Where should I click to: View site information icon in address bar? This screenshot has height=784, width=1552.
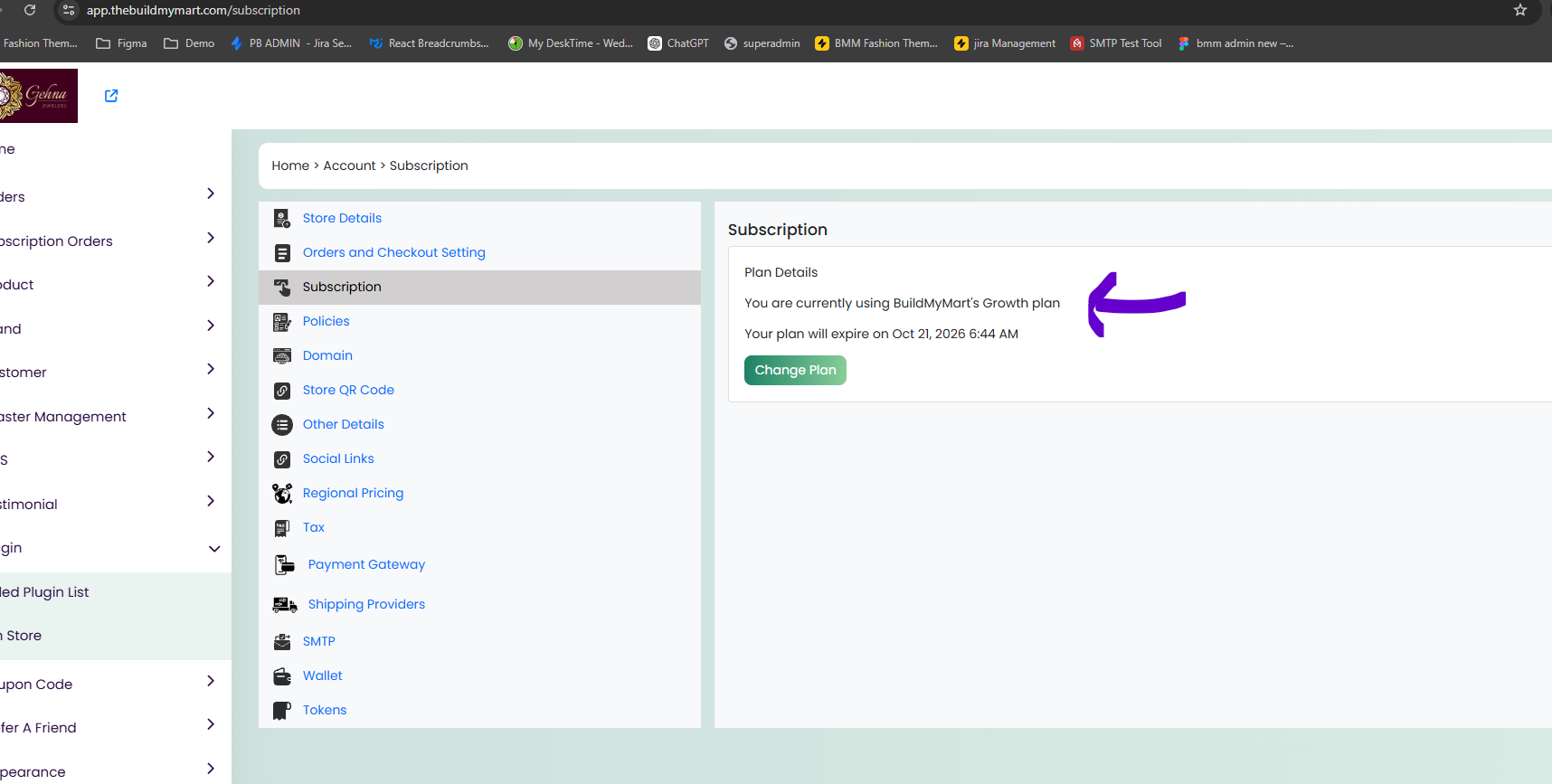tap(69, 10)
